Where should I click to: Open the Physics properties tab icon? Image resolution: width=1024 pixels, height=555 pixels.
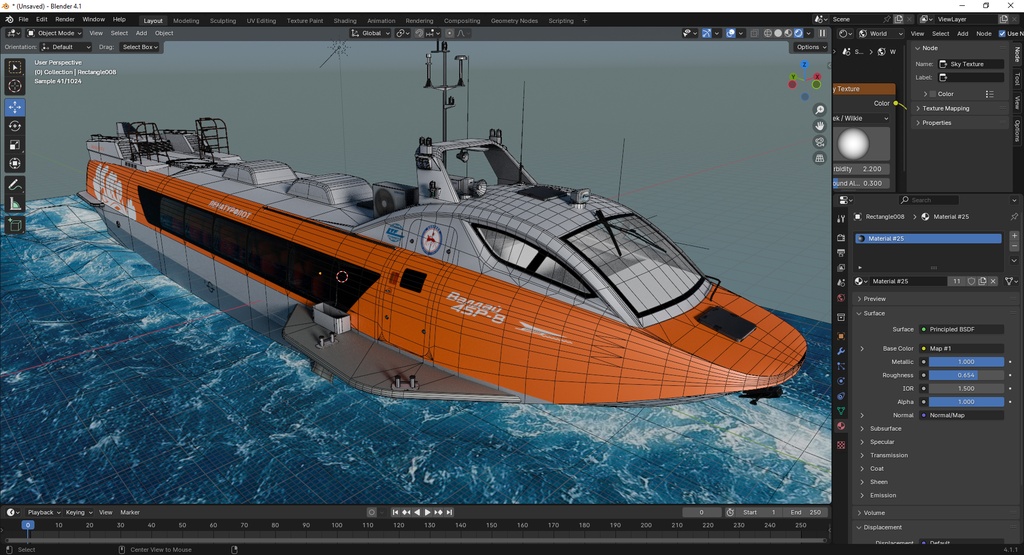pyautogui.click(x=841, y=381)
